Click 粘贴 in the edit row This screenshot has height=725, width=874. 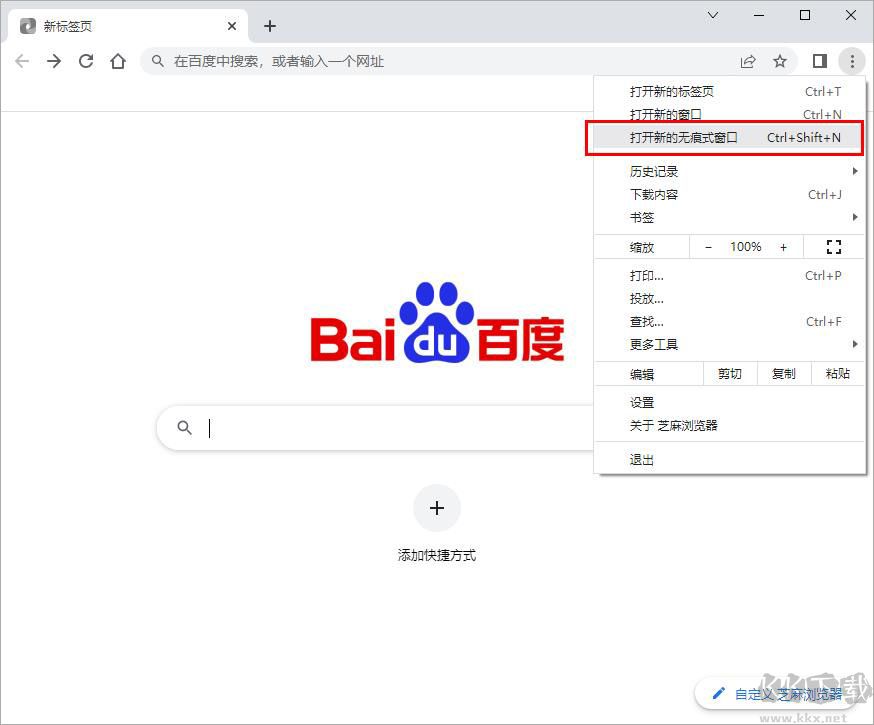pos(837,374)
